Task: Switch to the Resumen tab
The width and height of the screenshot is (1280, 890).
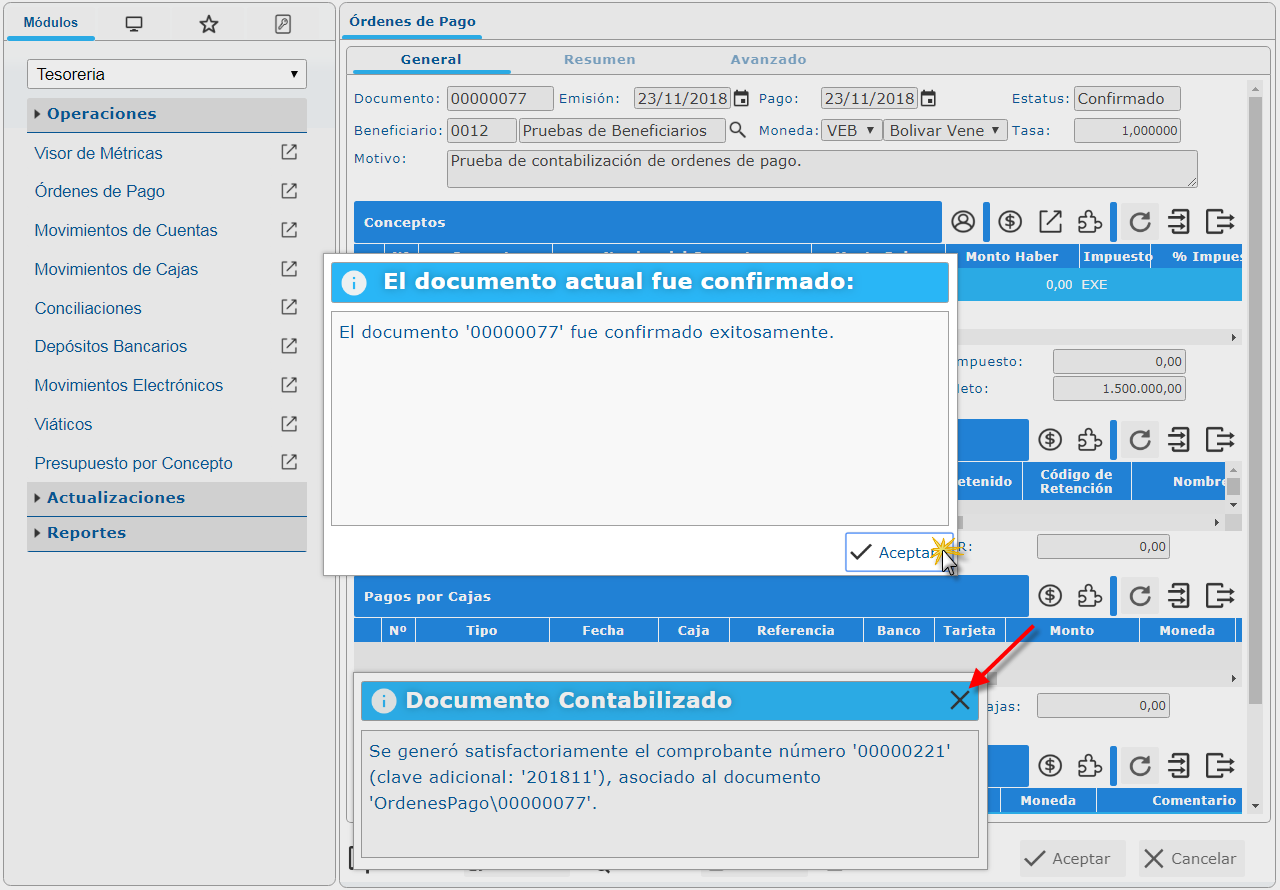Action: (599, 59)
